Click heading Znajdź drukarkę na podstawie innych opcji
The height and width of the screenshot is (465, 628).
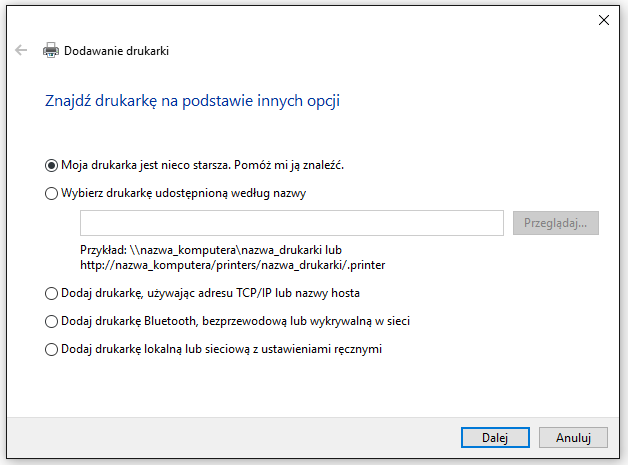click(192, 101)
